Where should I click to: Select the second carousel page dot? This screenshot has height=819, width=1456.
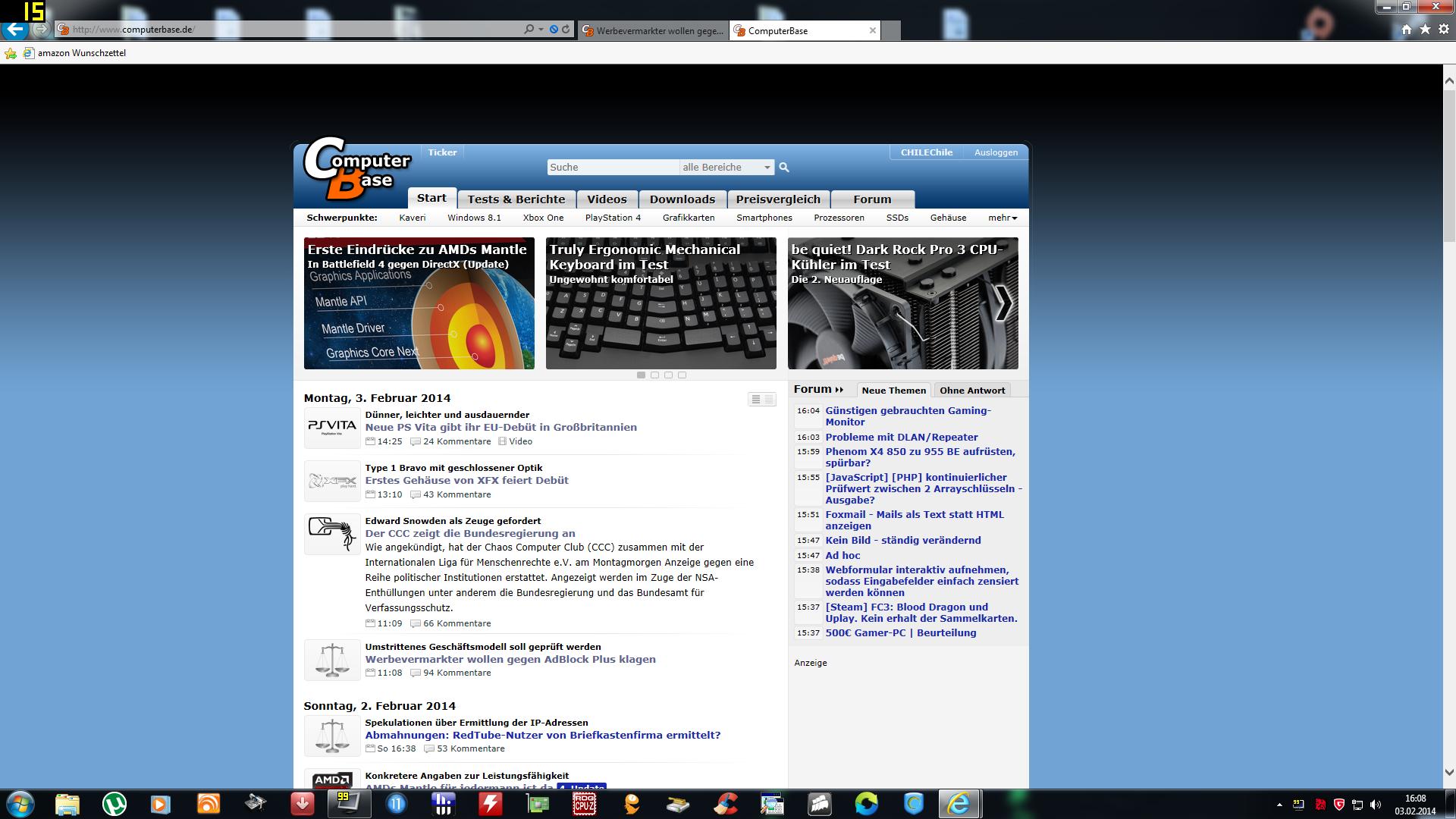click(x=654, y=375)
